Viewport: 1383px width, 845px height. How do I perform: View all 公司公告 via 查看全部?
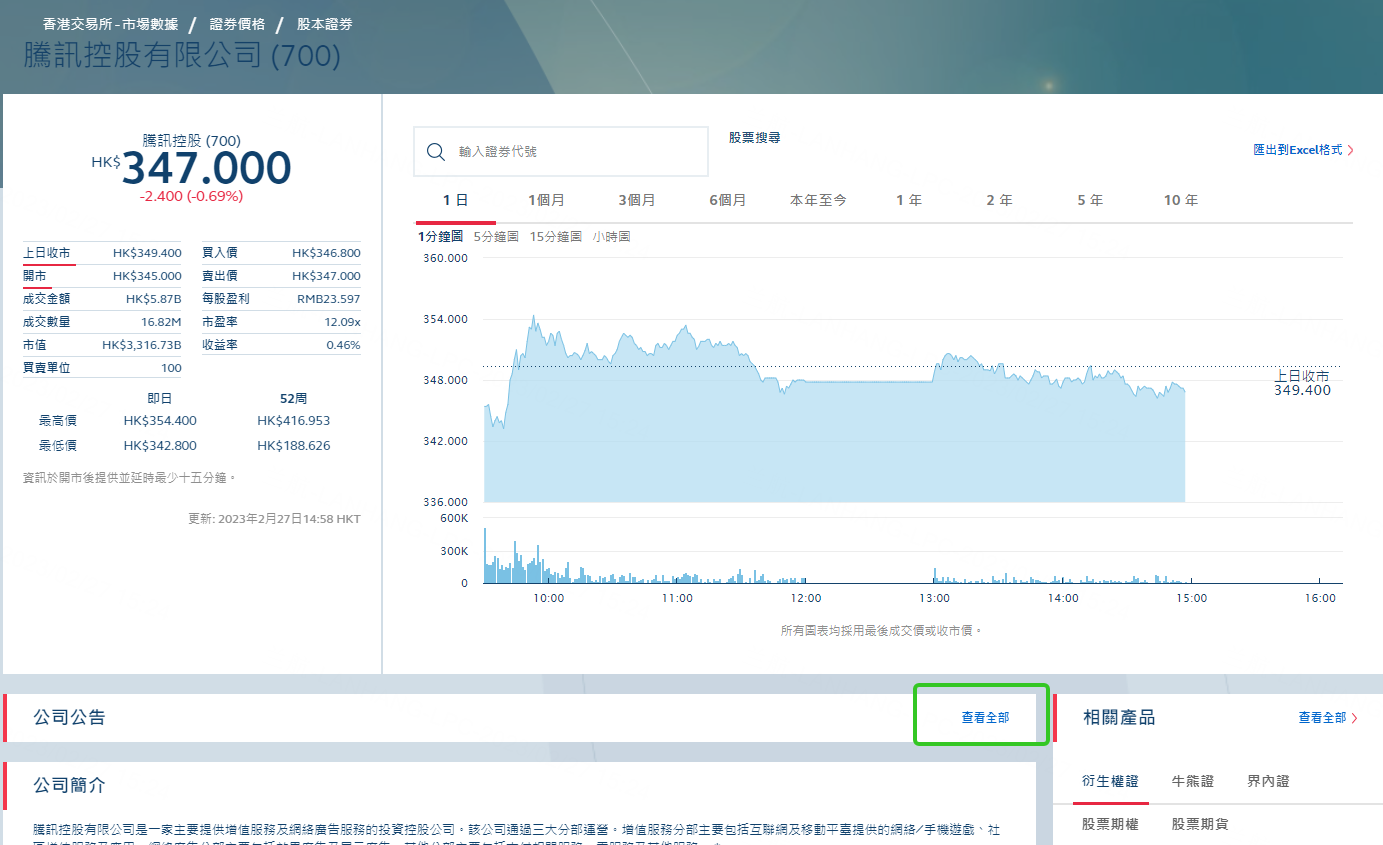pos(985,718)
